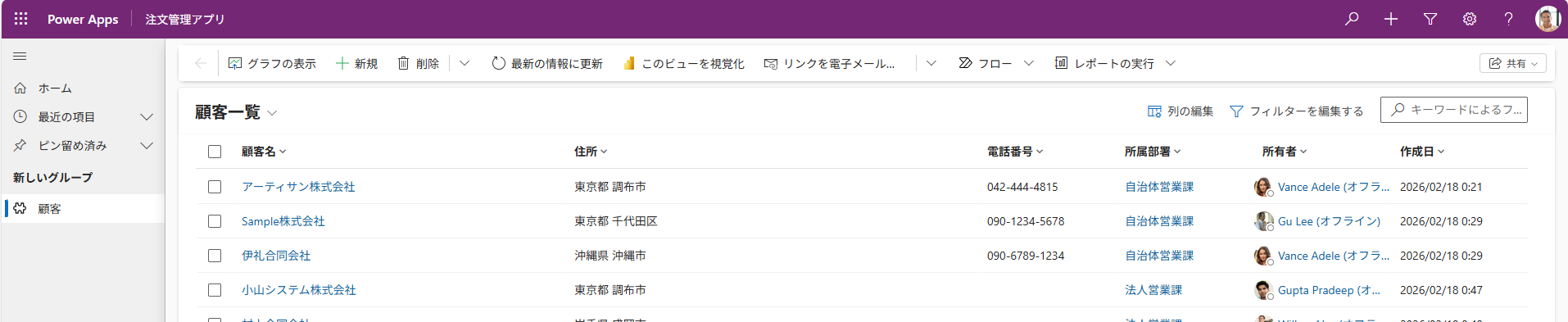Open the advanced find funnel icon in header
Image resolution: width=1568 pixels, height=322 pixels.
click(x=1430, y=19)
